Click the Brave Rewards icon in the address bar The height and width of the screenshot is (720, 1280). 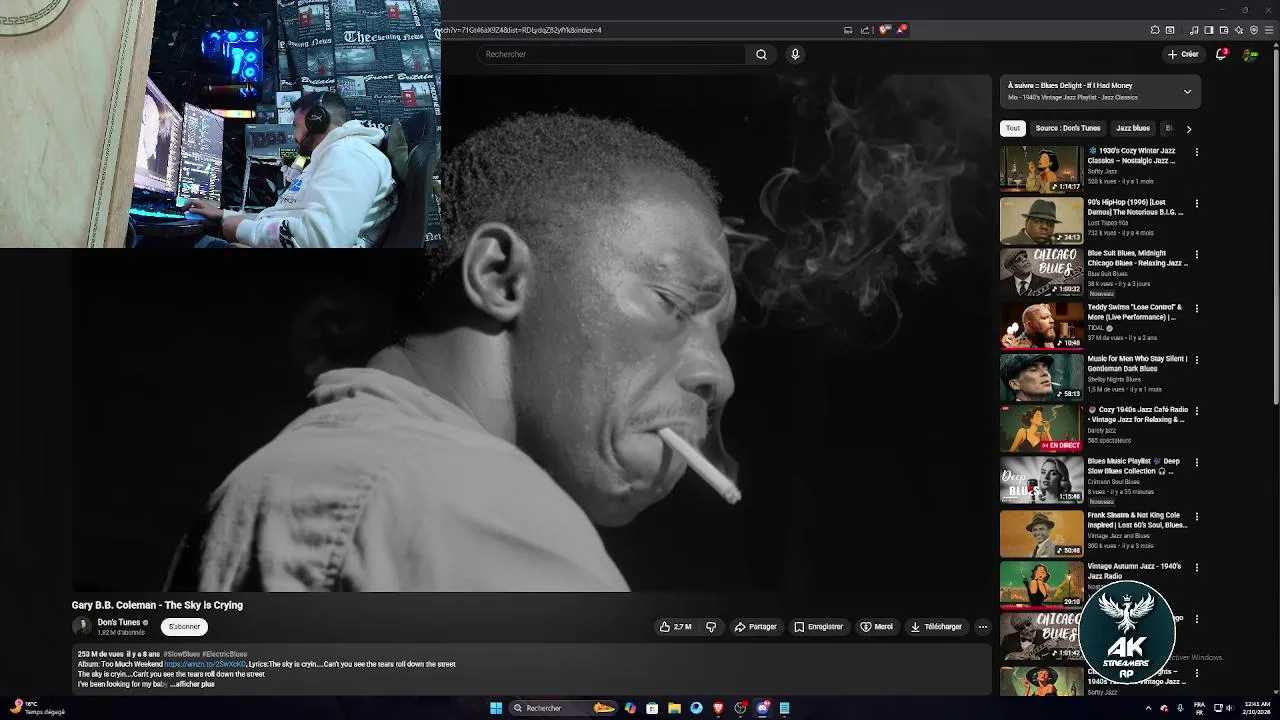click(x=900, y=30)
